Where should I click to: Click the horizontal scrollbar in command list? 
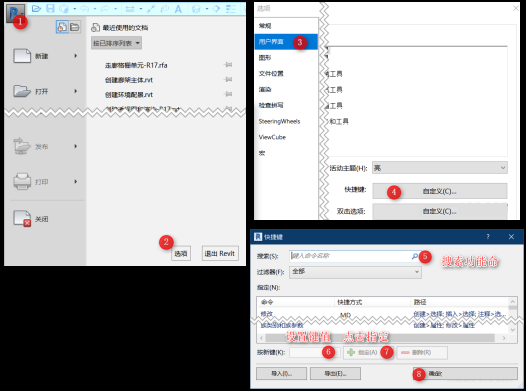[x=383, y=338]
